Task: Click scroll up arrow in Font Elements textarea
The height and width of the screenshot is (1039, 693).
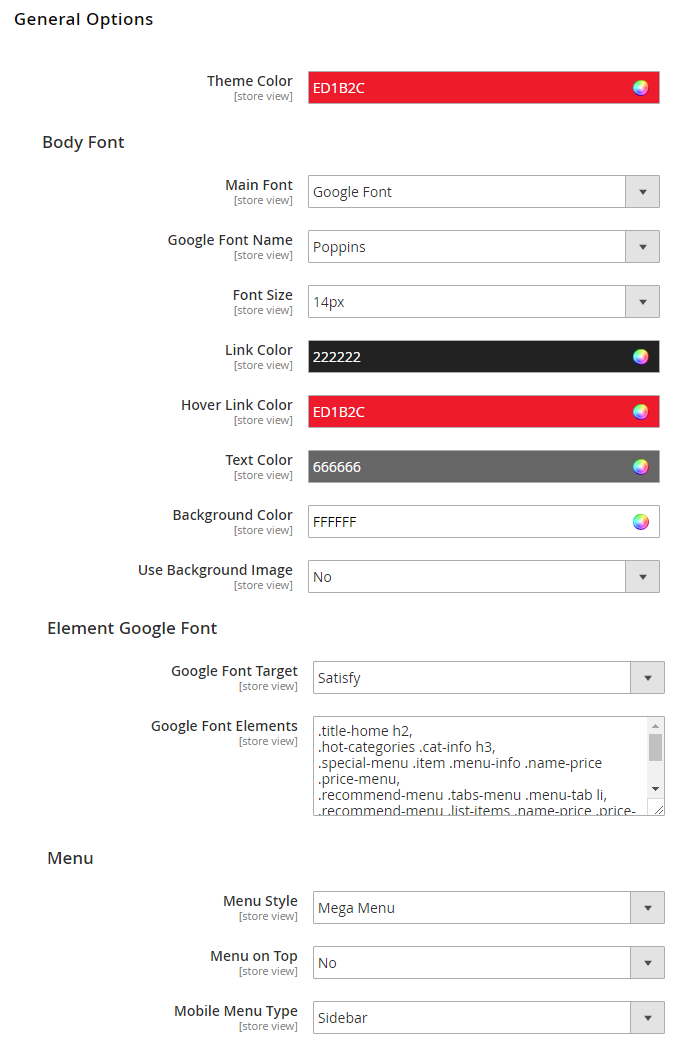Action: [656, 726]
